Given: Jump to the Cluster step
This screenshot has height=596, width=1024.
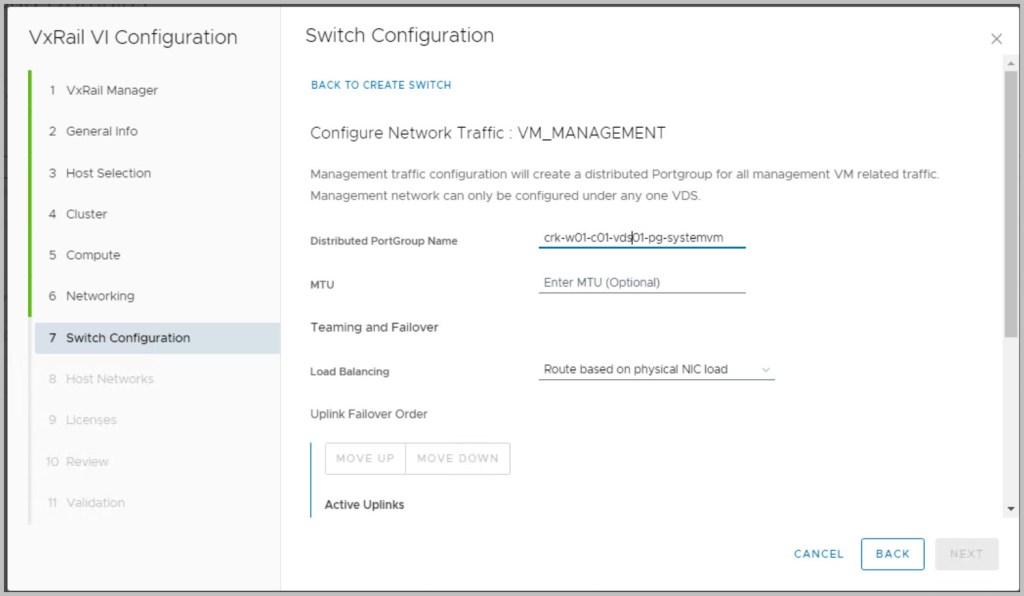Looking at the screenshot, I should tap(86, 214).
